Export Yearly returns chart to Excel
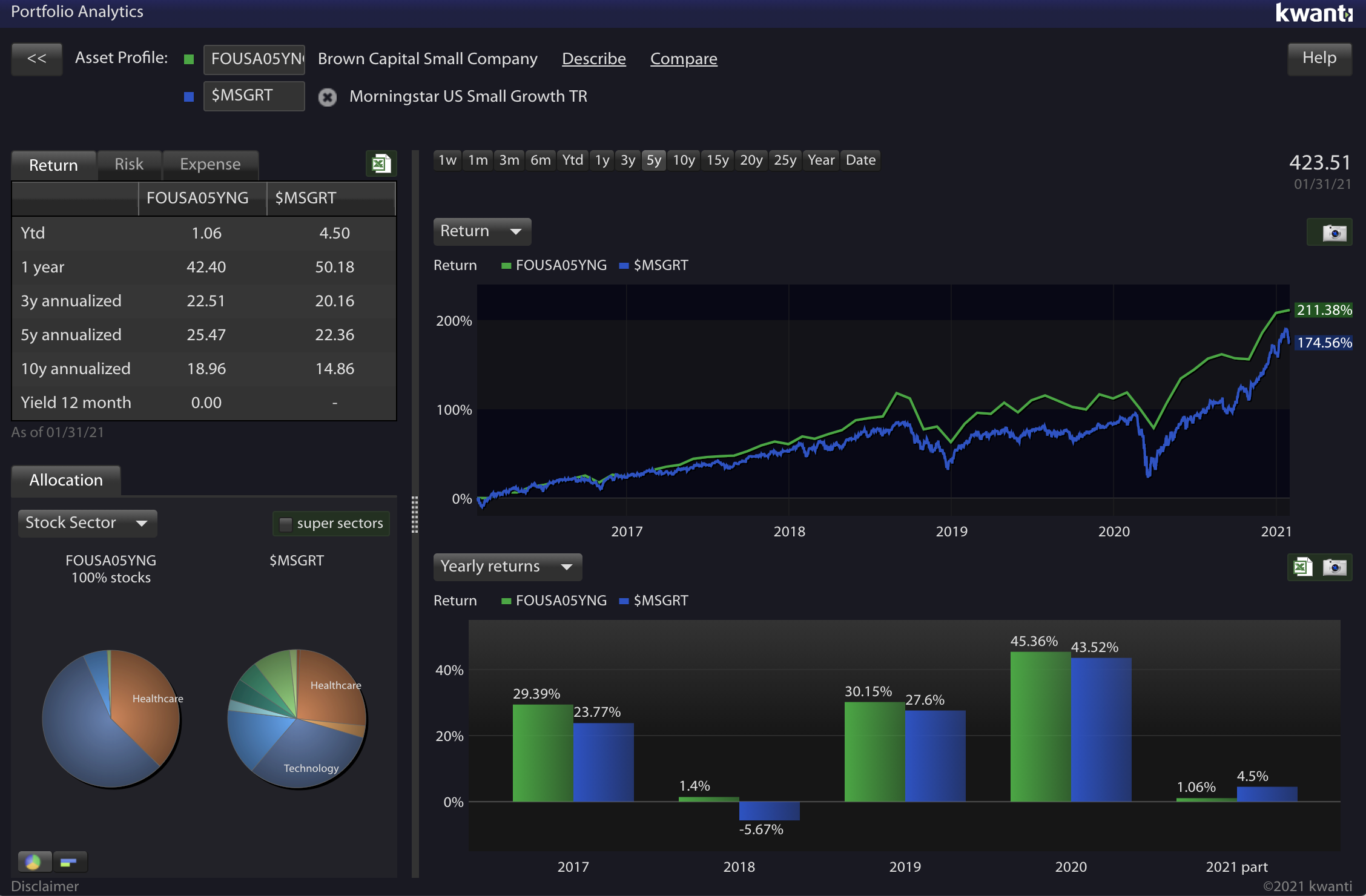The height and width of the screenshot is (896, 1366). pos(1302,567)
